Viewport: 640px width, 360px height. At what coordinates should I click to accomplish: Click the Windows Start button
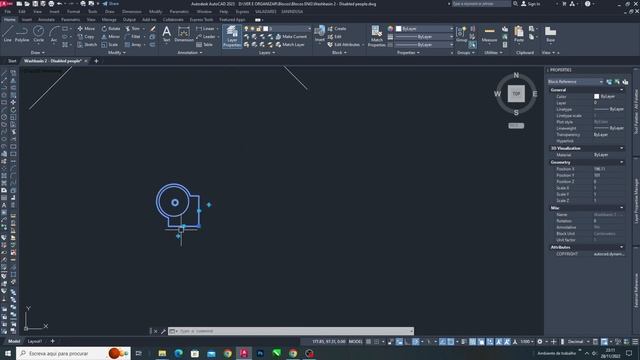pyautogui.click(x=7, y=353)
